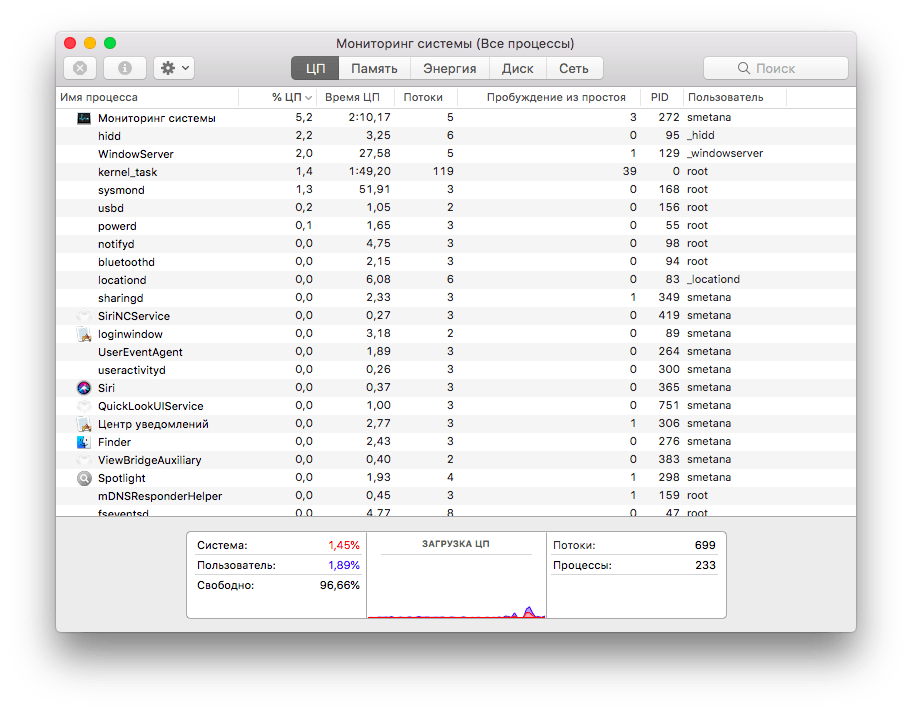This screenshot has height=712, width=912.
Task: Click the QuickLookUIService process icon
Action: pyautogui.click(x=84, y=406)
